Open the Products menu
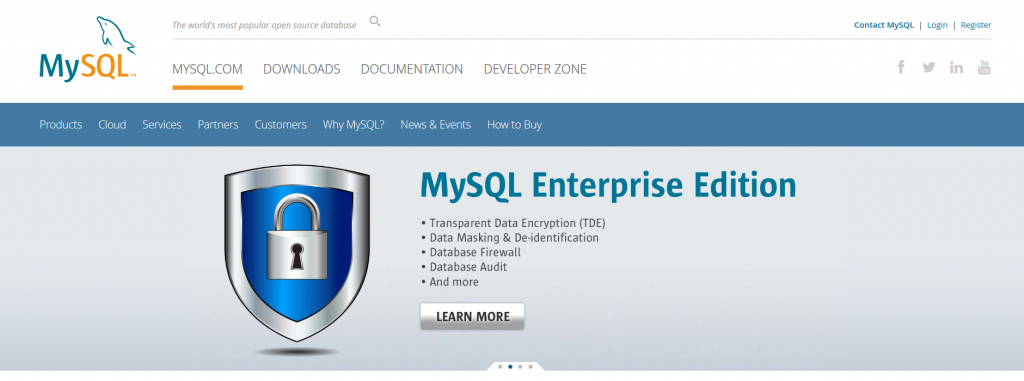 61,124
